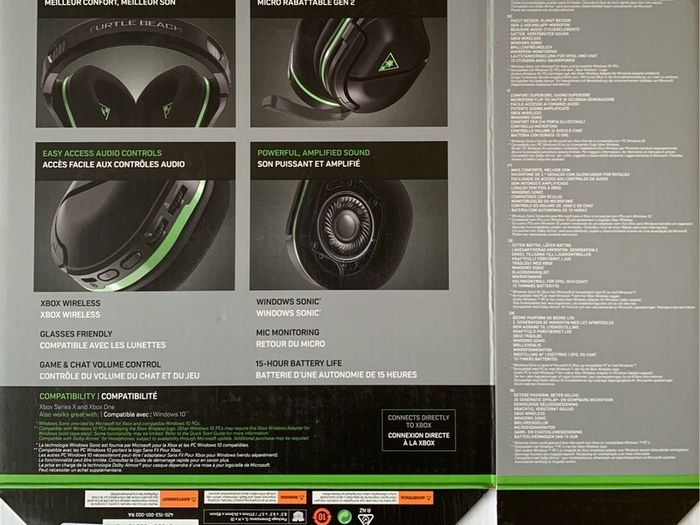700x525 pixels.
Task: Click the 'RETOUR DU MICRO' text
Action: (x=291, y=344)
